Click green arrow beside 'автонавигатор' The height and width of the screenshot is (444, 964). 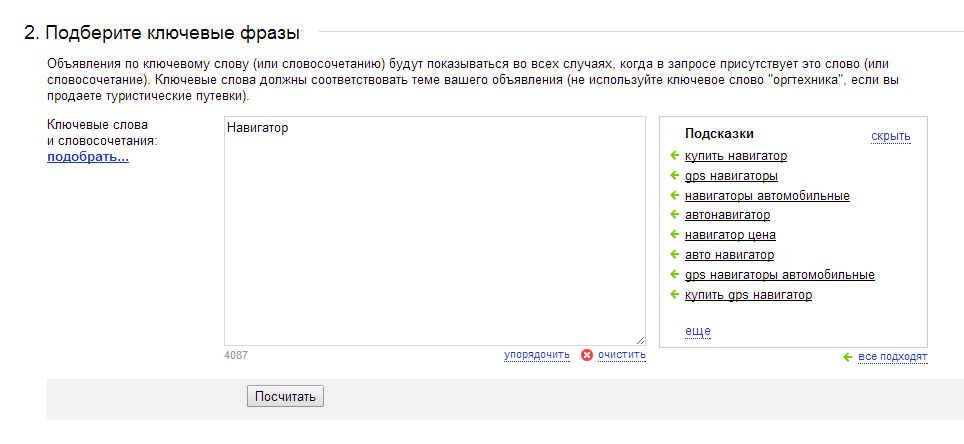[674, 215]
